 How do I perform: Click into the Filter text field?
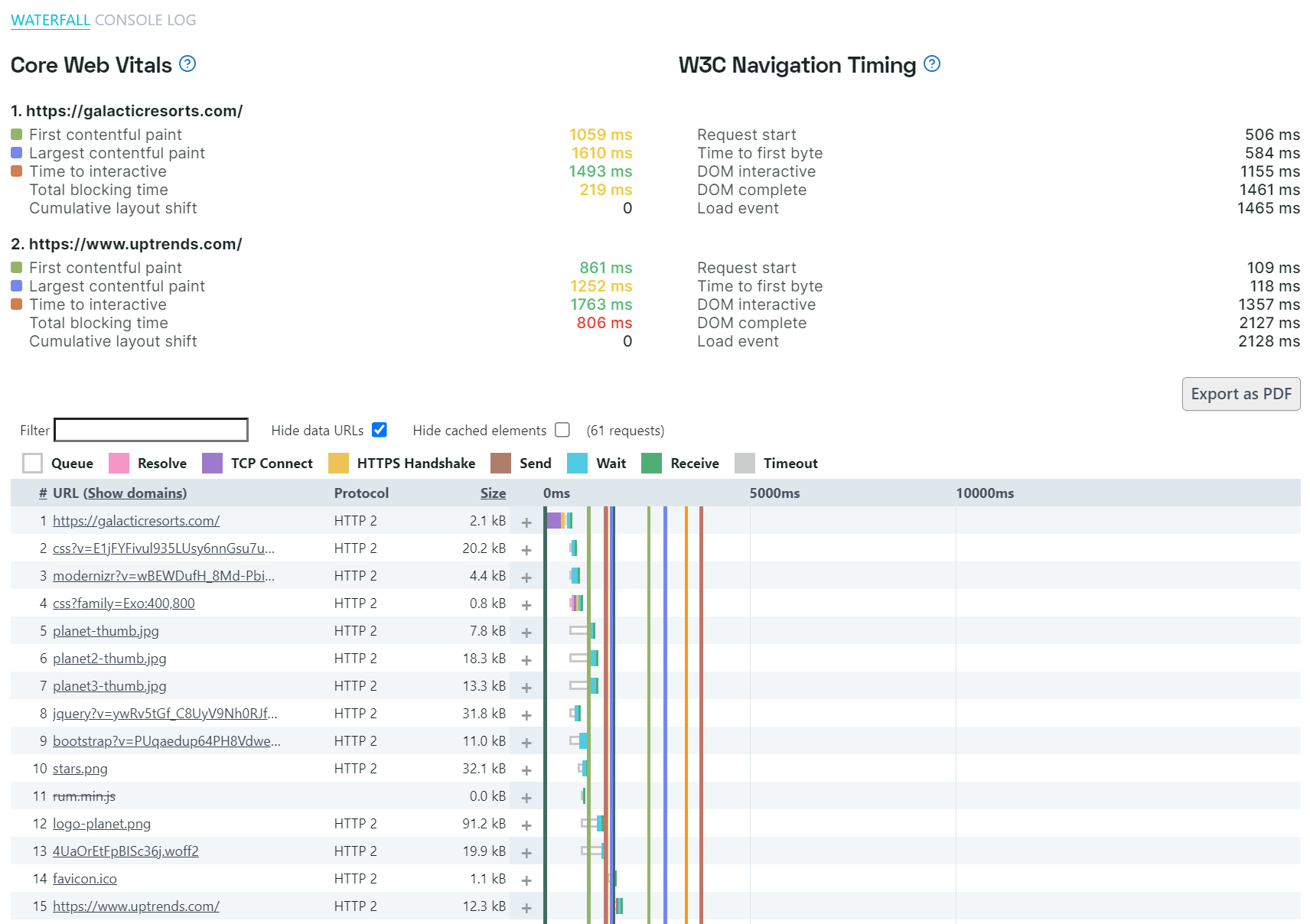click(x=152, y=430)
